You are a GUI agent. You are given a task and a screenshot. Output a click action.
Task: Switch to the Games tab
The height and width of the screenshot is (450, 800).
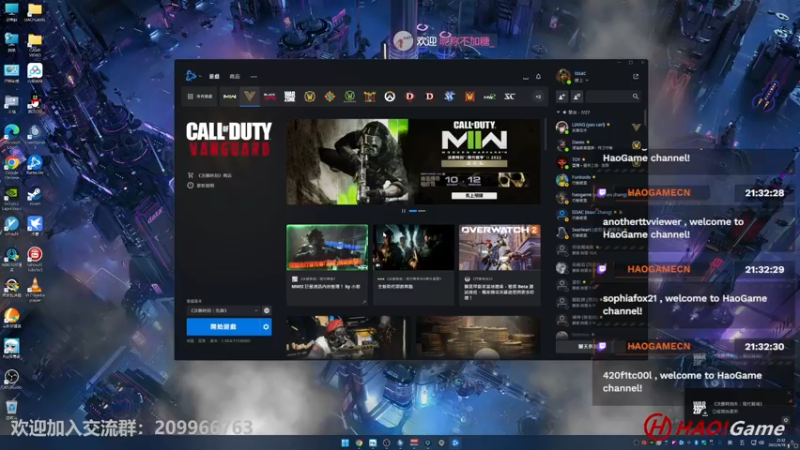pos(214,77)
